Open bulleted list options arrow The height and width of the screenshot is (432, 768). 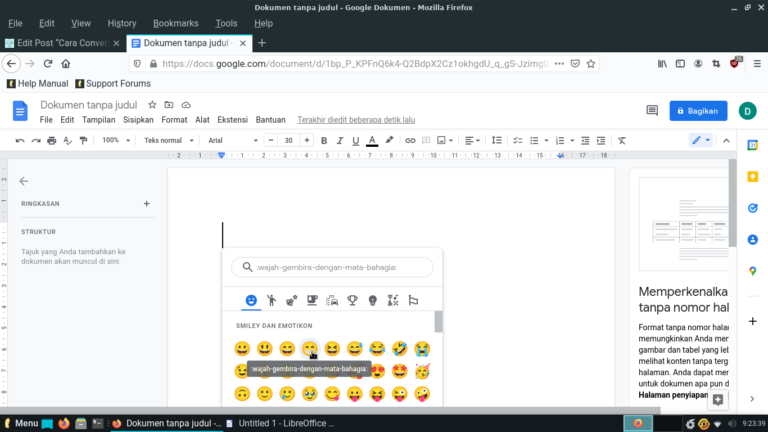pyautogui.click(x=546, y=141)
